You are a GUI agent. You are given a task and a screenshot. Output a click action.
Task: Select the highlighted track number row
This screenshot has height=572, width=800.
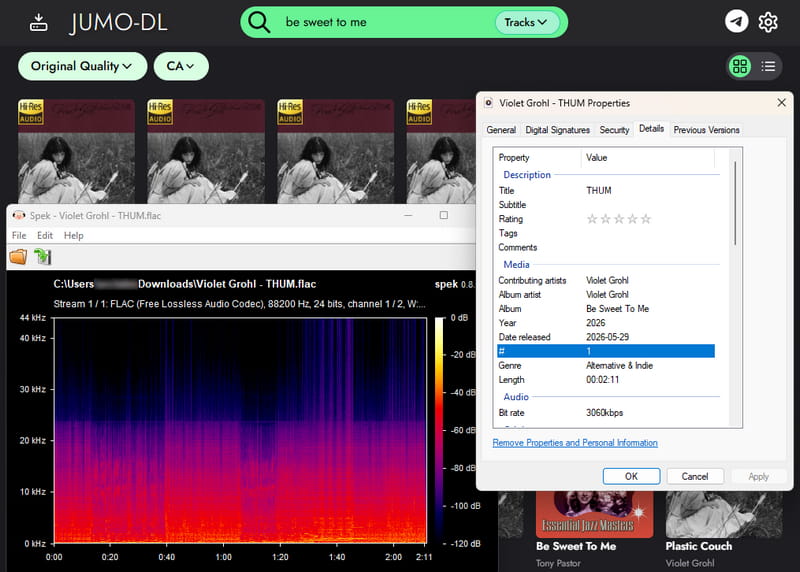(x=606, y=351)
